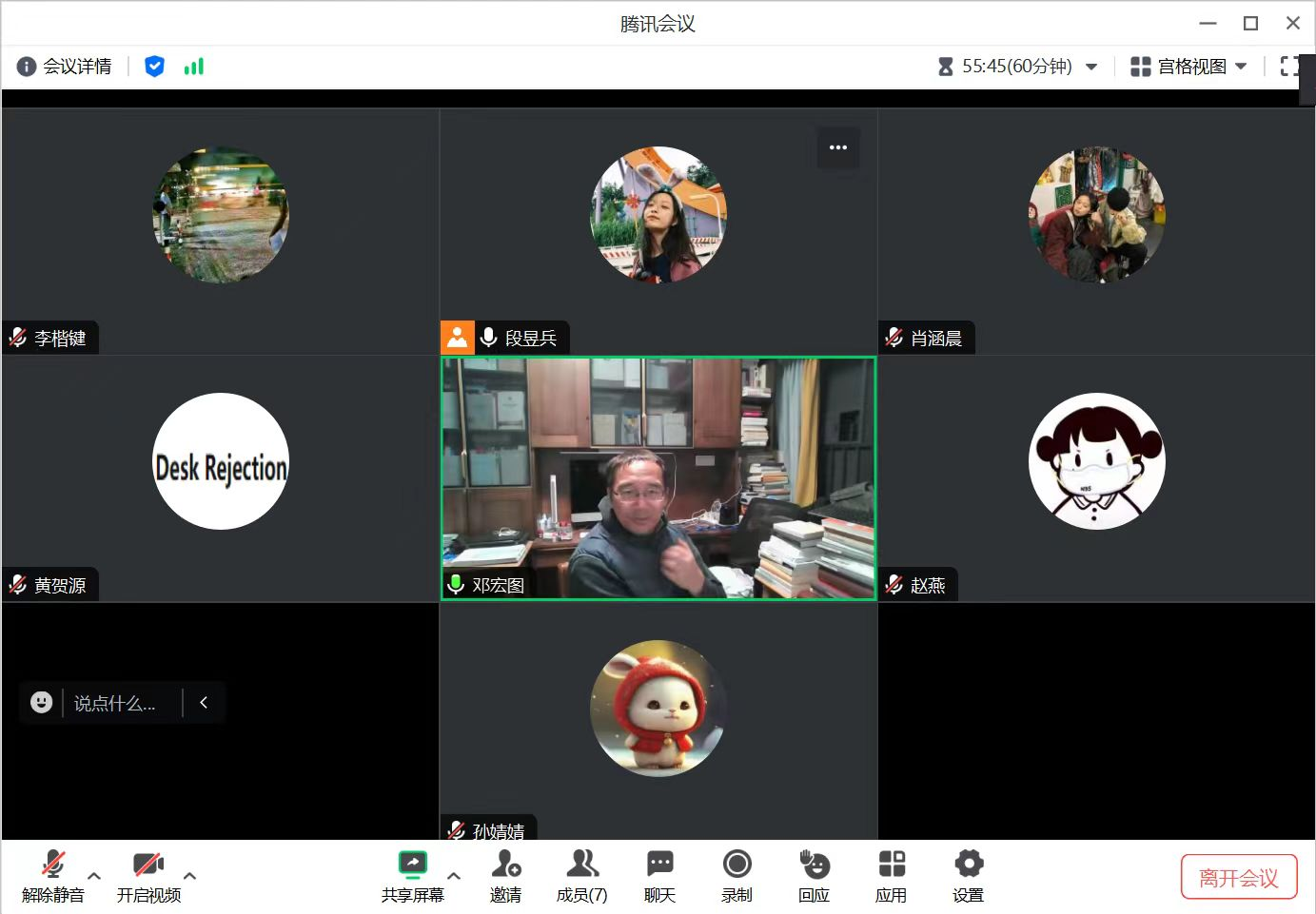Open the 聊天 chat panel

[659, 876]
